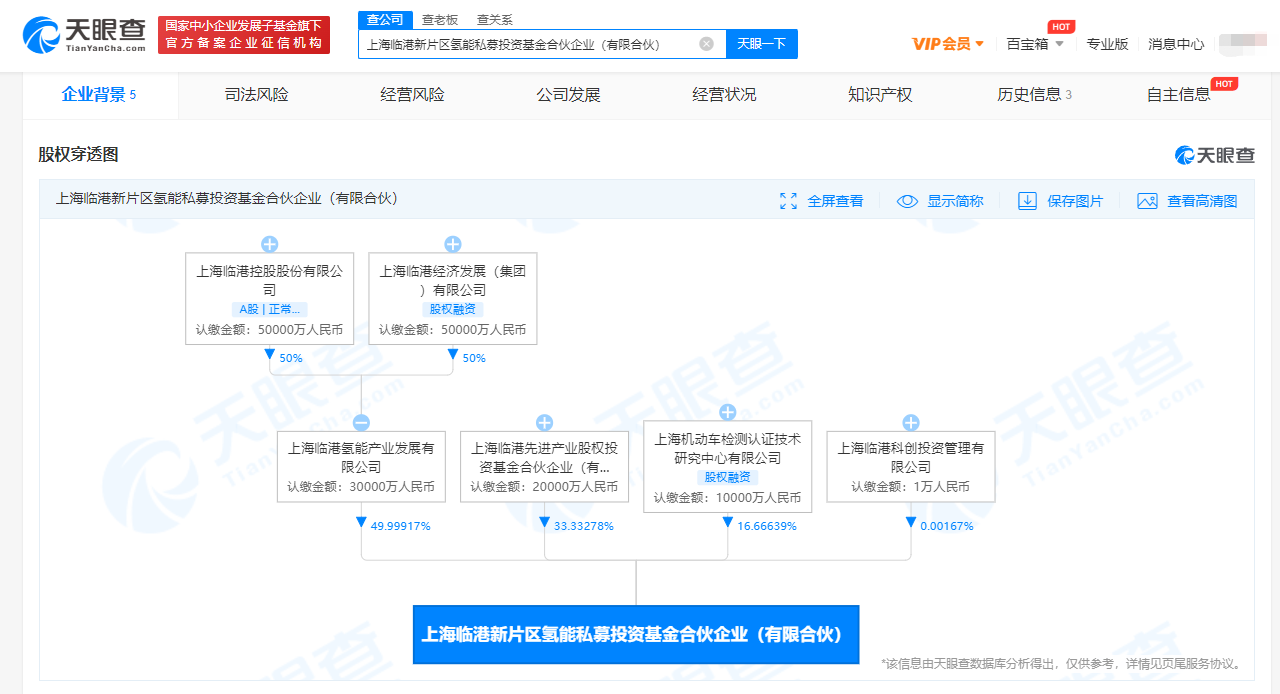Click the 上海临港氢能产业发展有限公司 node name

pyautogui.click(x=361, y=458)
